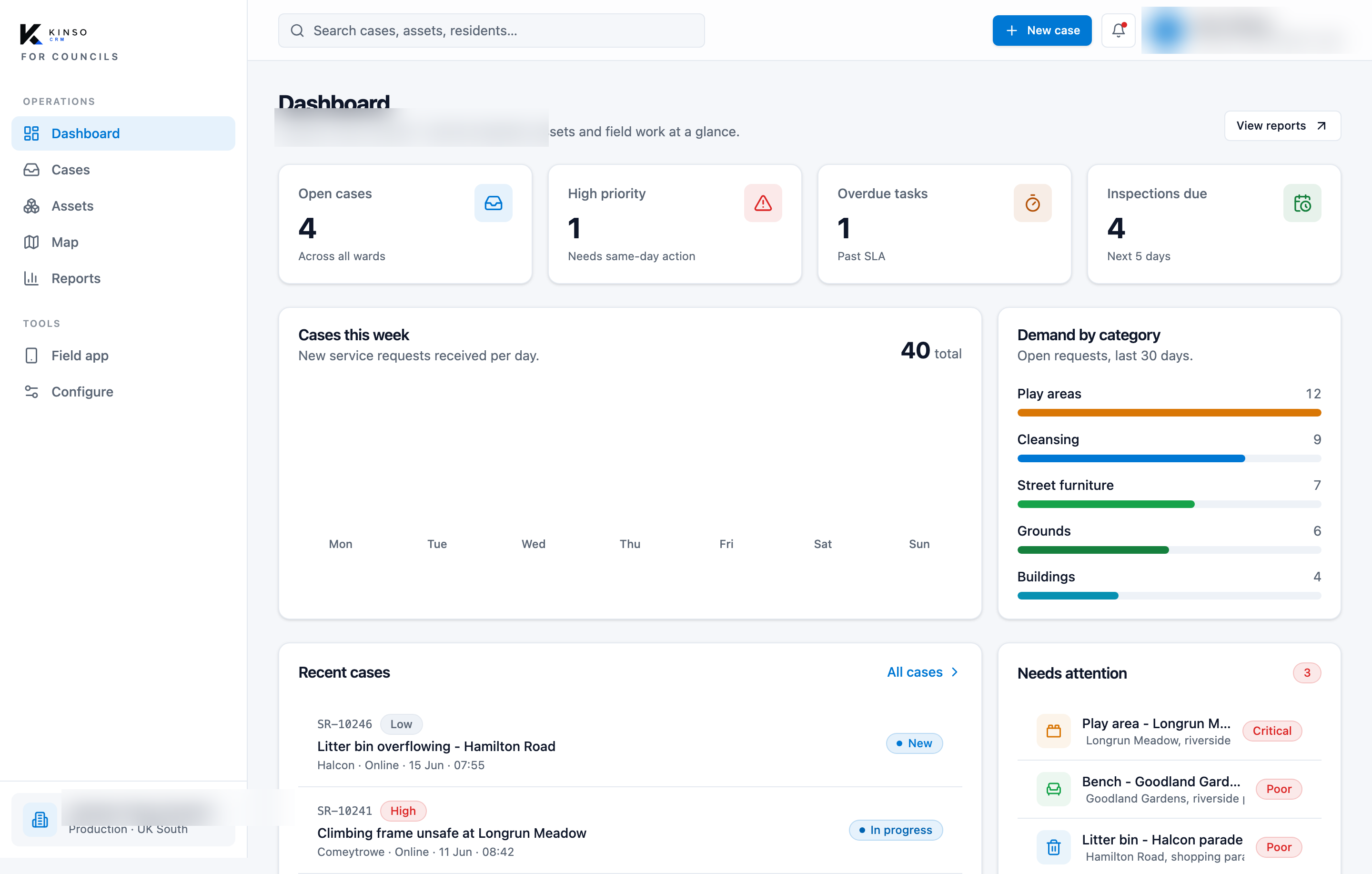Click the Open cases inbox icon
The width and height of the screenshot is (1372, 874).
point(494,203)
